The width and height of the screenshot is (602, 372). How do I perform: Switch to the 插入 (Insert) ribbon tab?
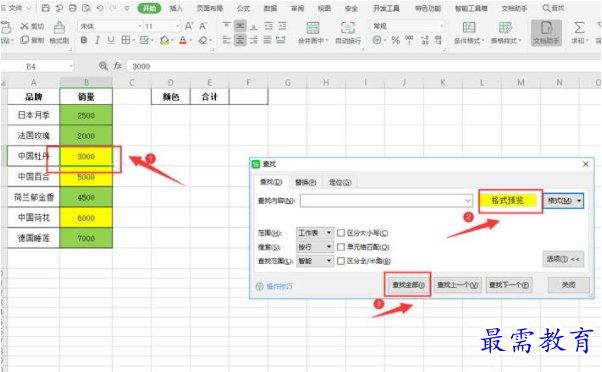coord(176,8)
